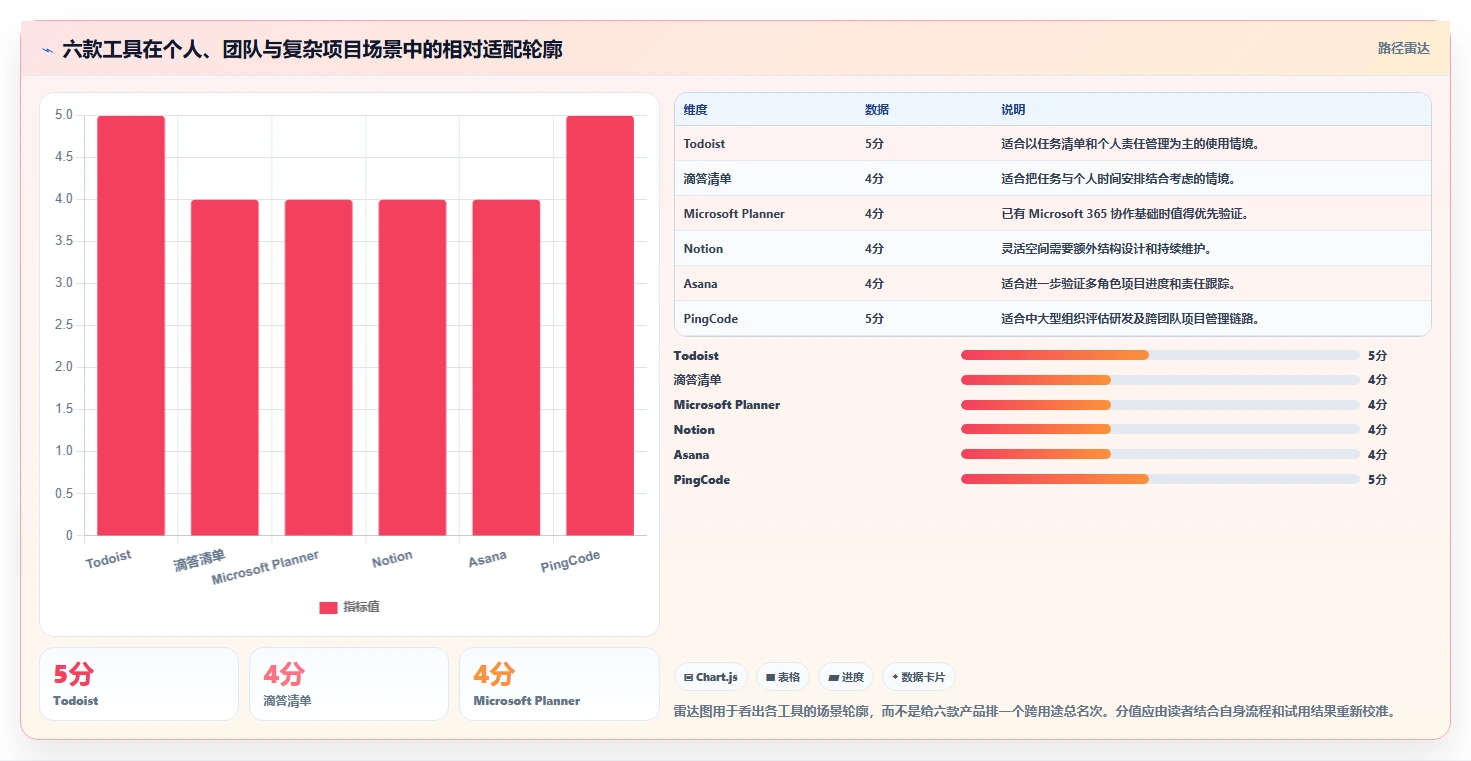Click the text 已有 Microsoft 365 协作基础时值得优先验证。
1471x761 pixels.
[x=1125, y=214]
